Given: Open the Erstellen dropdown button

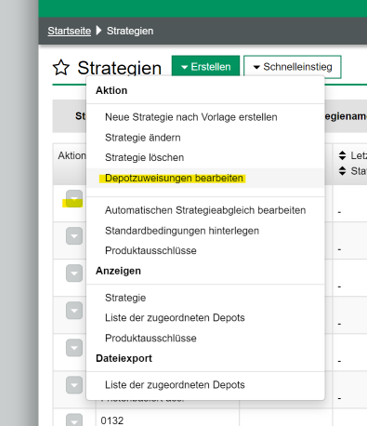Looking at the screenshot, I should click(x=206, y=66).
